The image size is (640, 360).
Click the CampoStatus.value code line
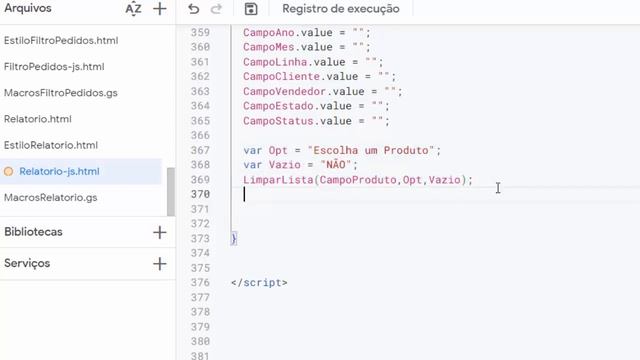point(316,121)
